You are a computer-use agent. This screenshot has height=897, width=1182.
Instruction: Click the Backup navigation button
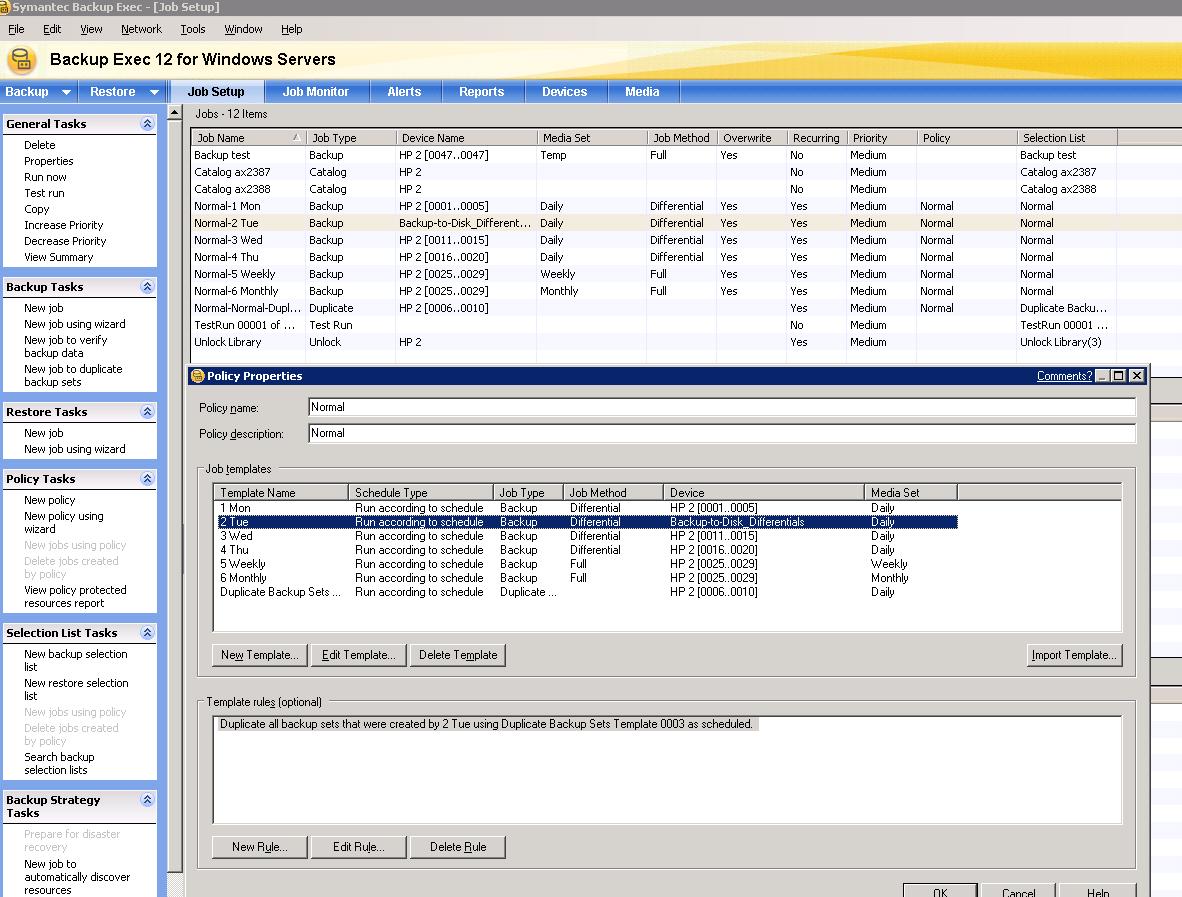click(27, 92)
